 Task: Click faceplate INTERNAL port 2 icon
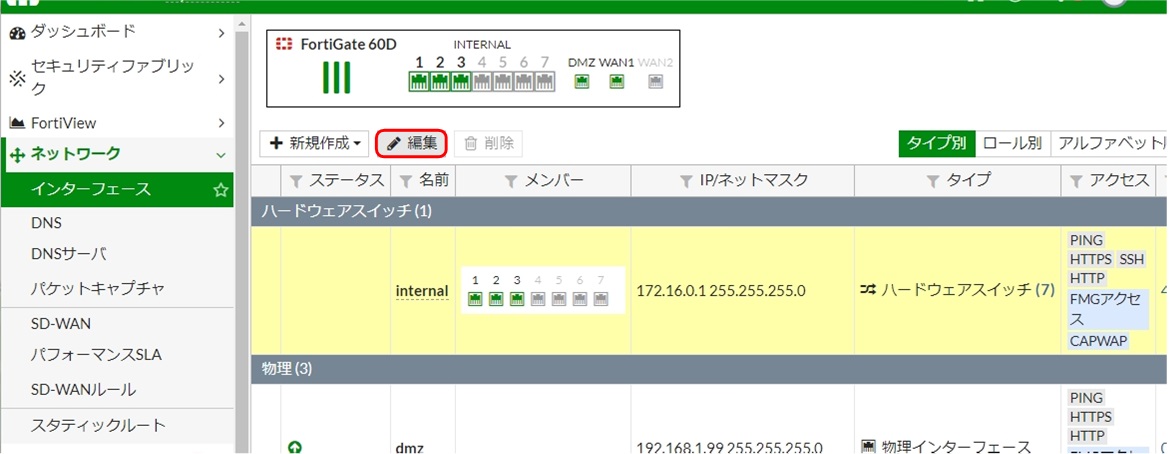pos(440,81)
